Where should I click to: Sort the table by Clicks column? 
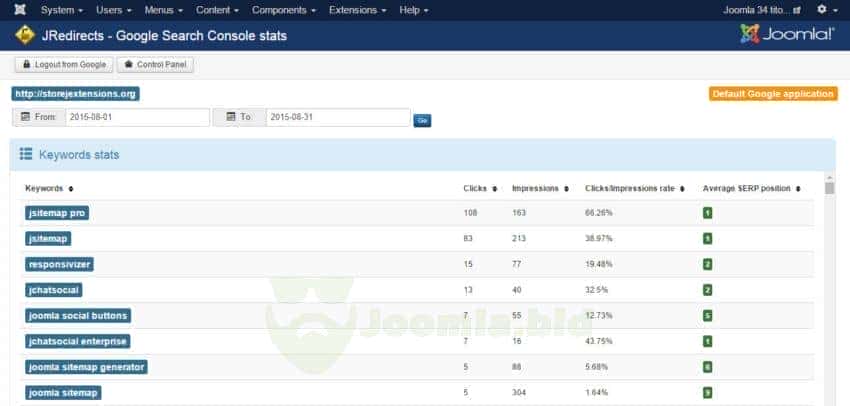tap(480, 189)
